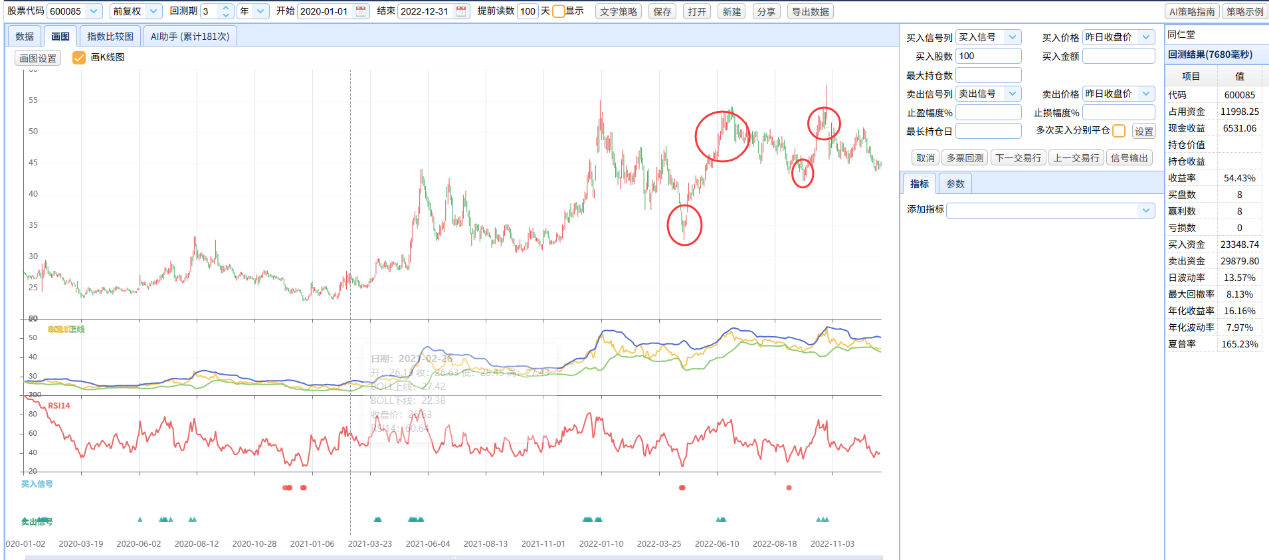
Task: Enable the 显示 checkbox
Action: (x=559, y=11)
